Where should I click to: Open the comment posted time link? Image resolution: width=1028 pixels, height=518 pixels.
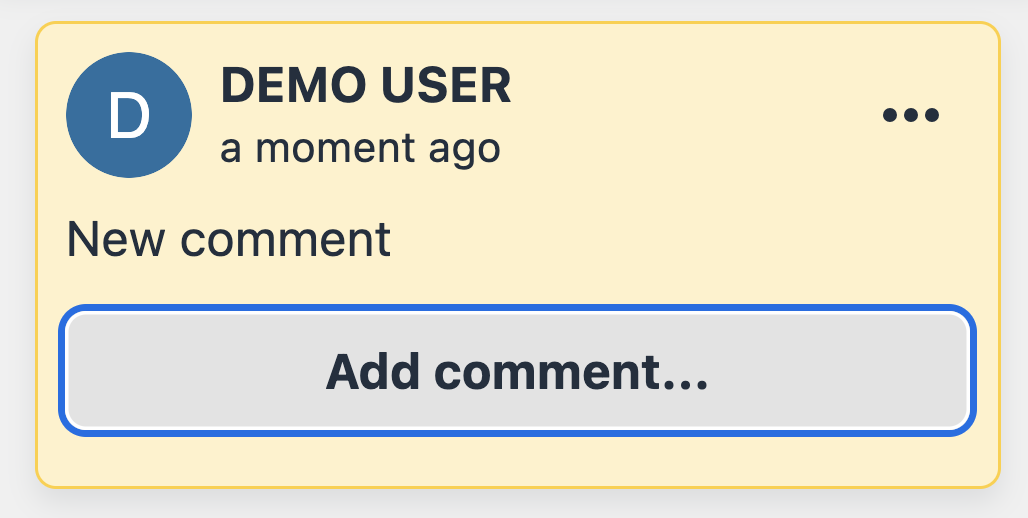pyautogui.click(x=360, y=148)
